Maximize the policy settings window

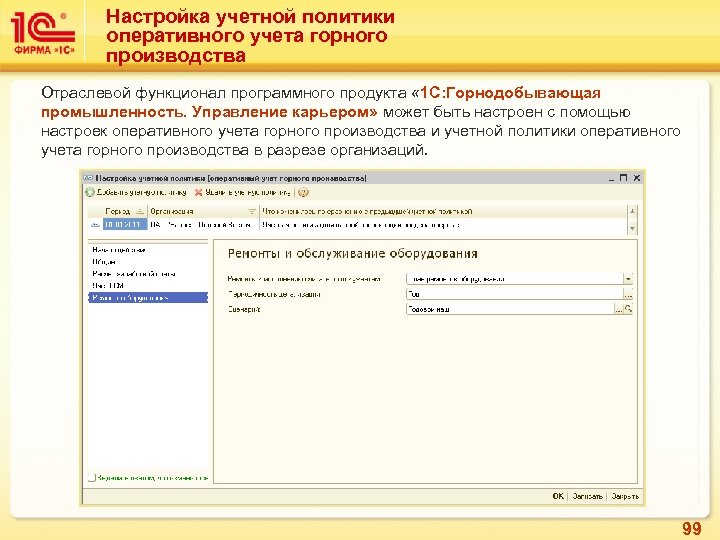pyautogui.click(x=623, y=178)
